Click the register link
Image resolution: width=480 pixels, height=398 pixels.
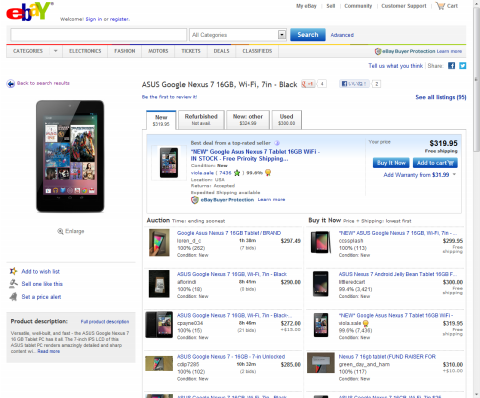point(120,19)
